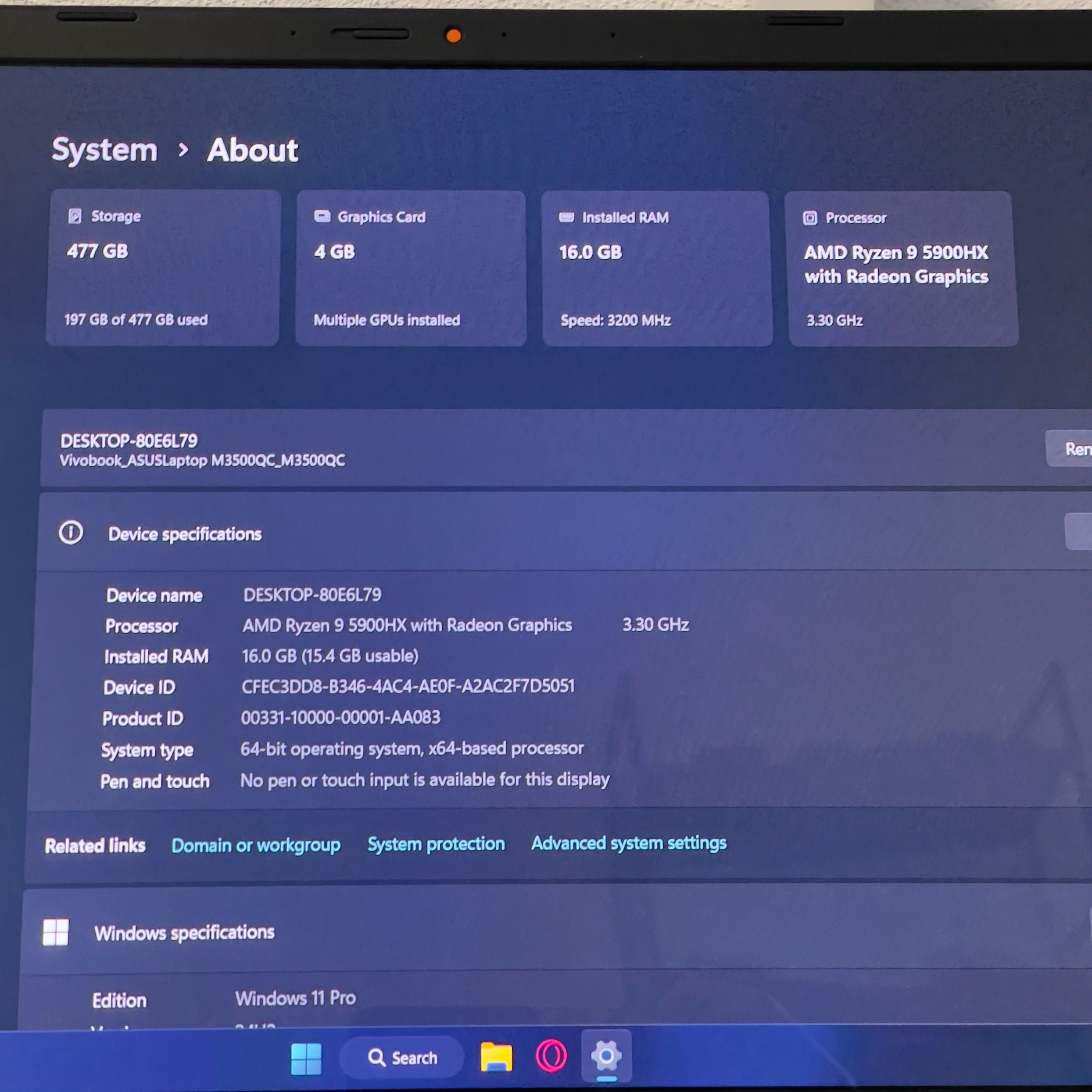Screen dimensions: 1092x1092
Task: Expand the Device specifications section header
Action: 564,533
